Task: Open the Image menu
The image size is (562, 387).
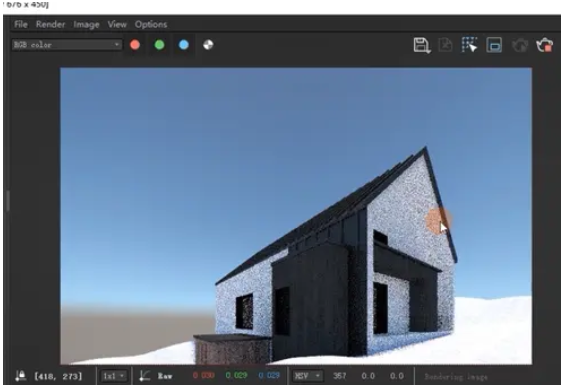Action: (x=86, y=24)
